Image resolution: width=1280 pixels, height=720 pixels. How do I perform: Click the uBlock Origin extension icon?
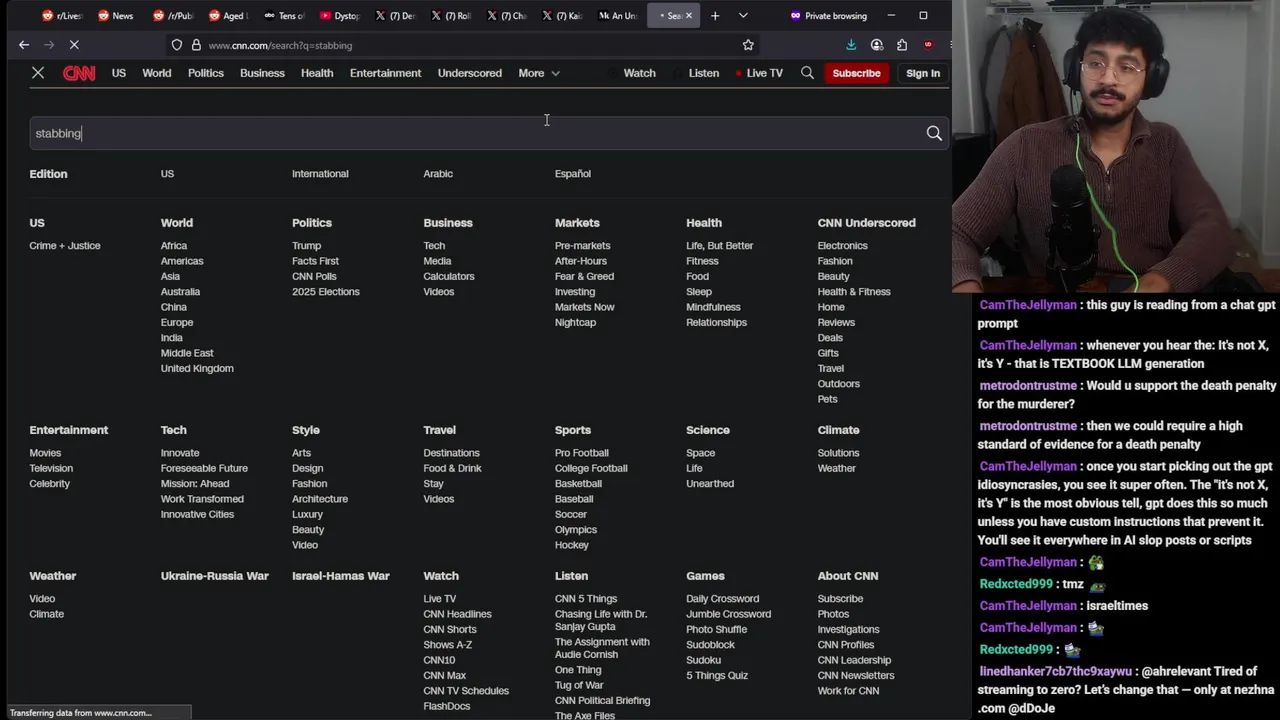click(928, 45)
